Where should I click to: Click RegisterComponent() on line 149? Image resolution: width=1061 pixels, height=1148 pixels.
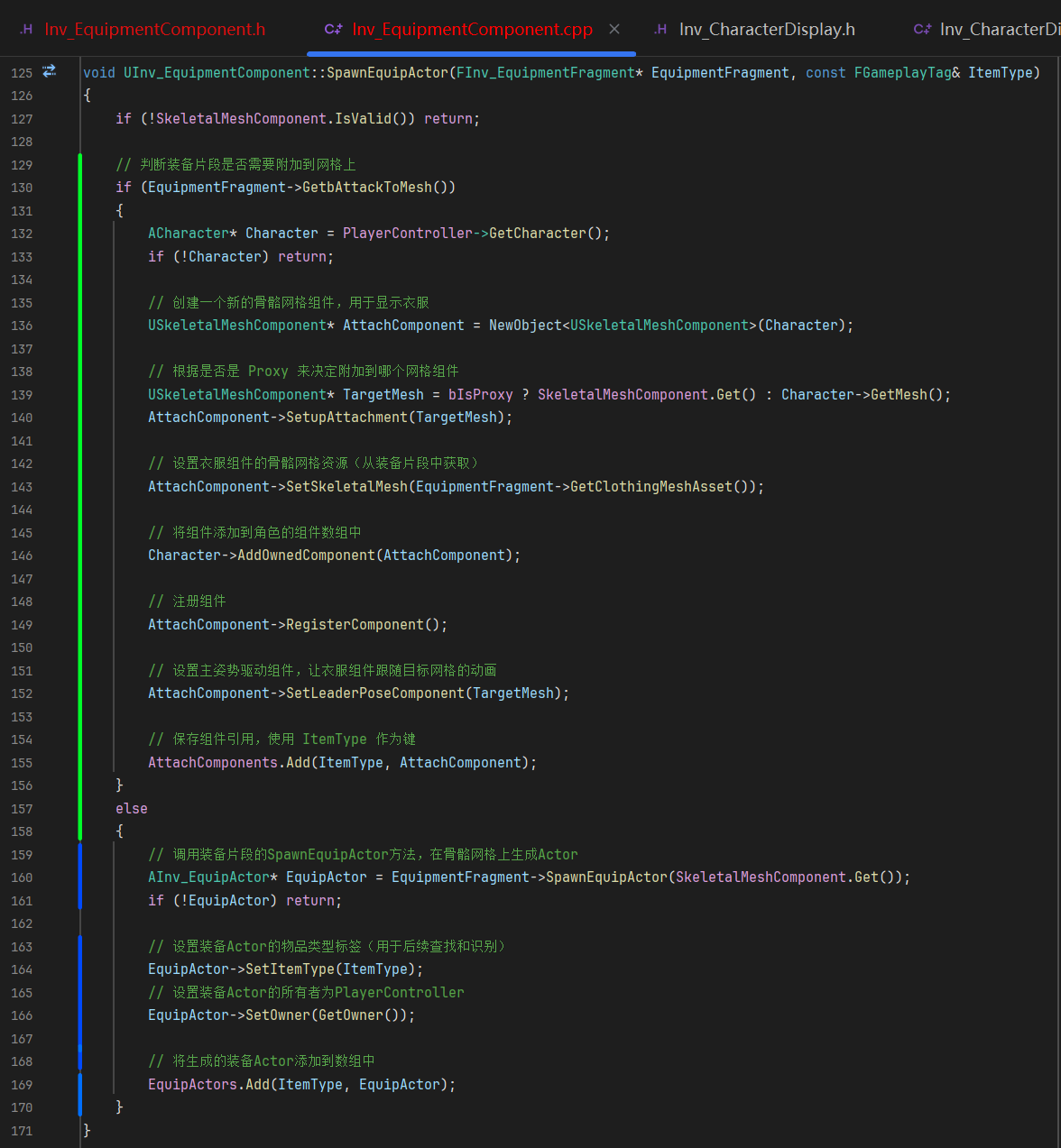click(363, 625)
